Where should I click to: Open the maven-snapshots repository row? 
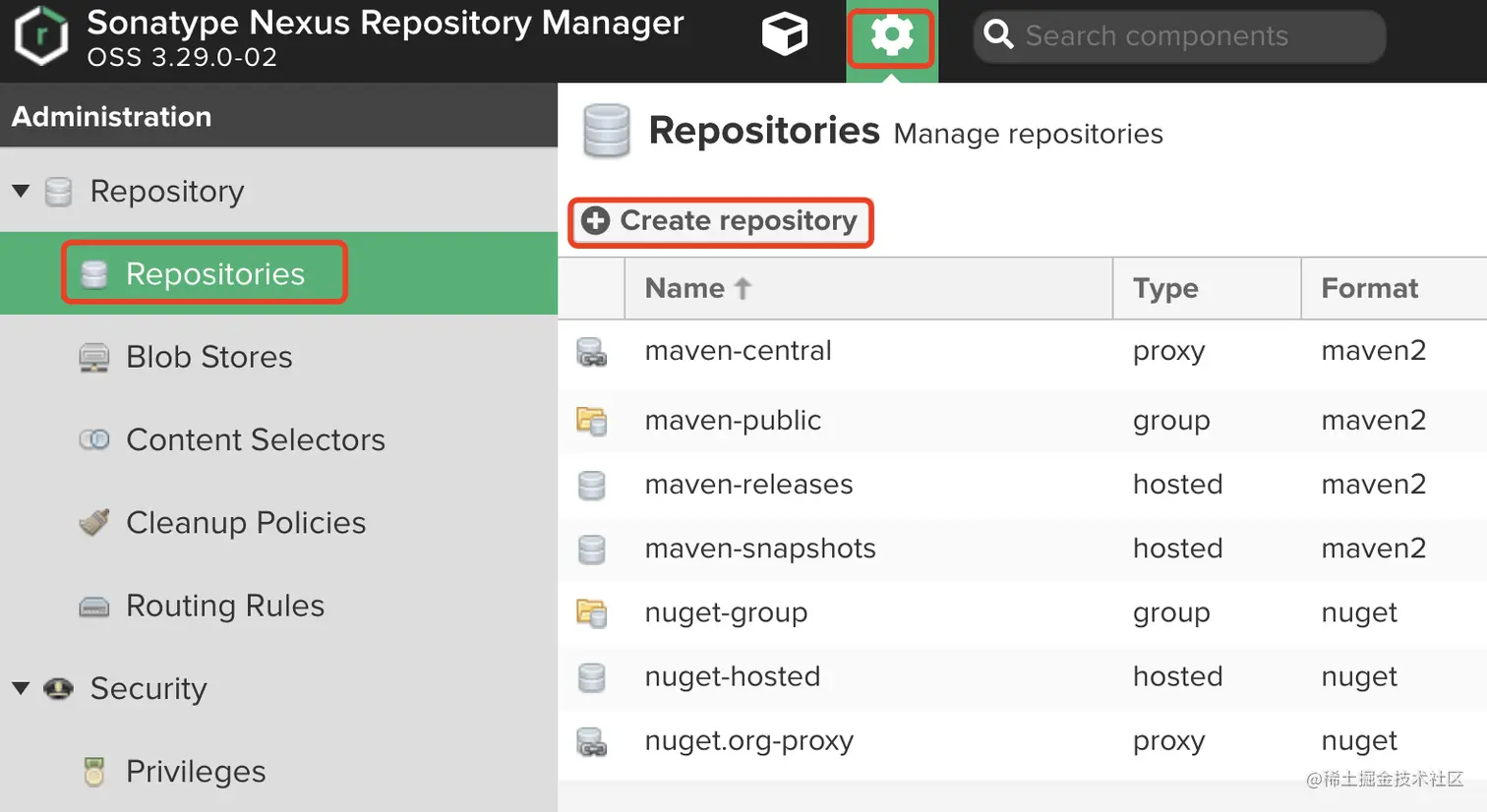1023,549
